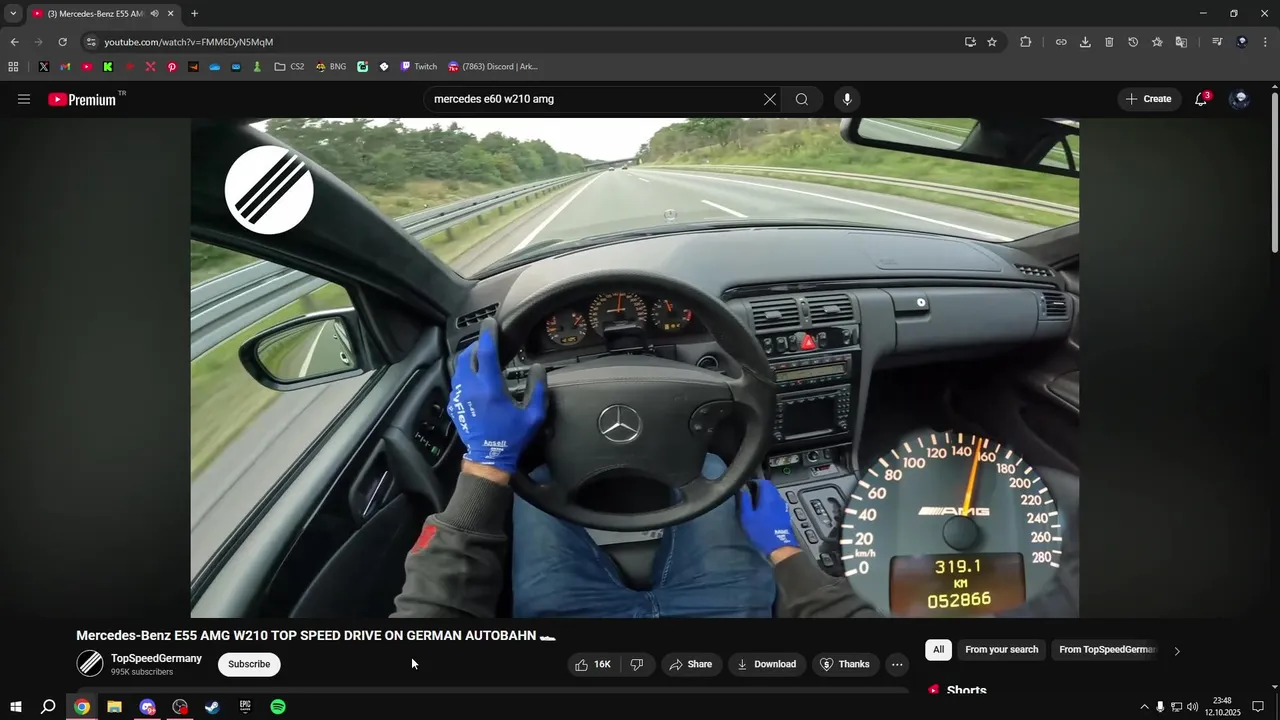Focus the YouTube search field
The height and width of the screenshot is (720, 1280).
pos(595,99)
